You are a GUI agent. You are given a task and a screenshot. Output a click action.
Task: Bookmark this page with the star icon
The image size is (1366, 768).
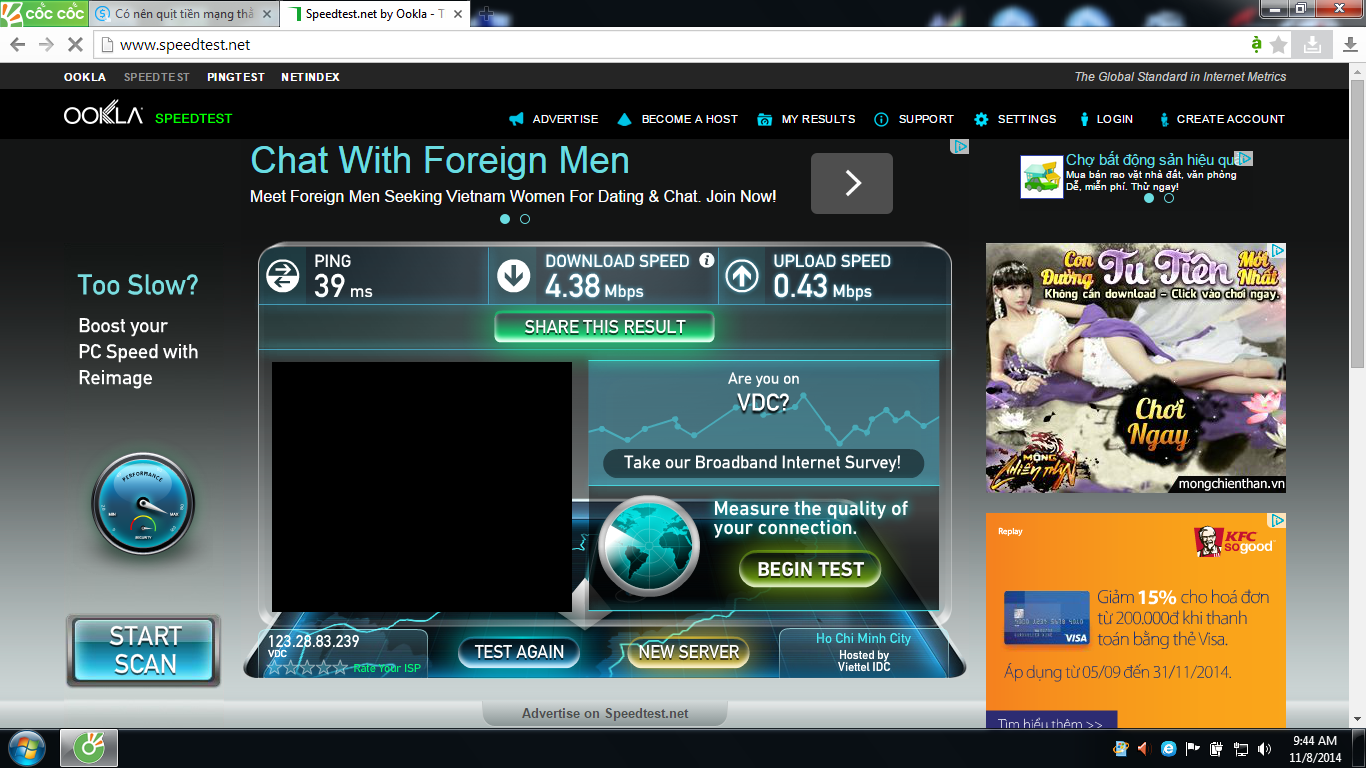coord(1279,45)
